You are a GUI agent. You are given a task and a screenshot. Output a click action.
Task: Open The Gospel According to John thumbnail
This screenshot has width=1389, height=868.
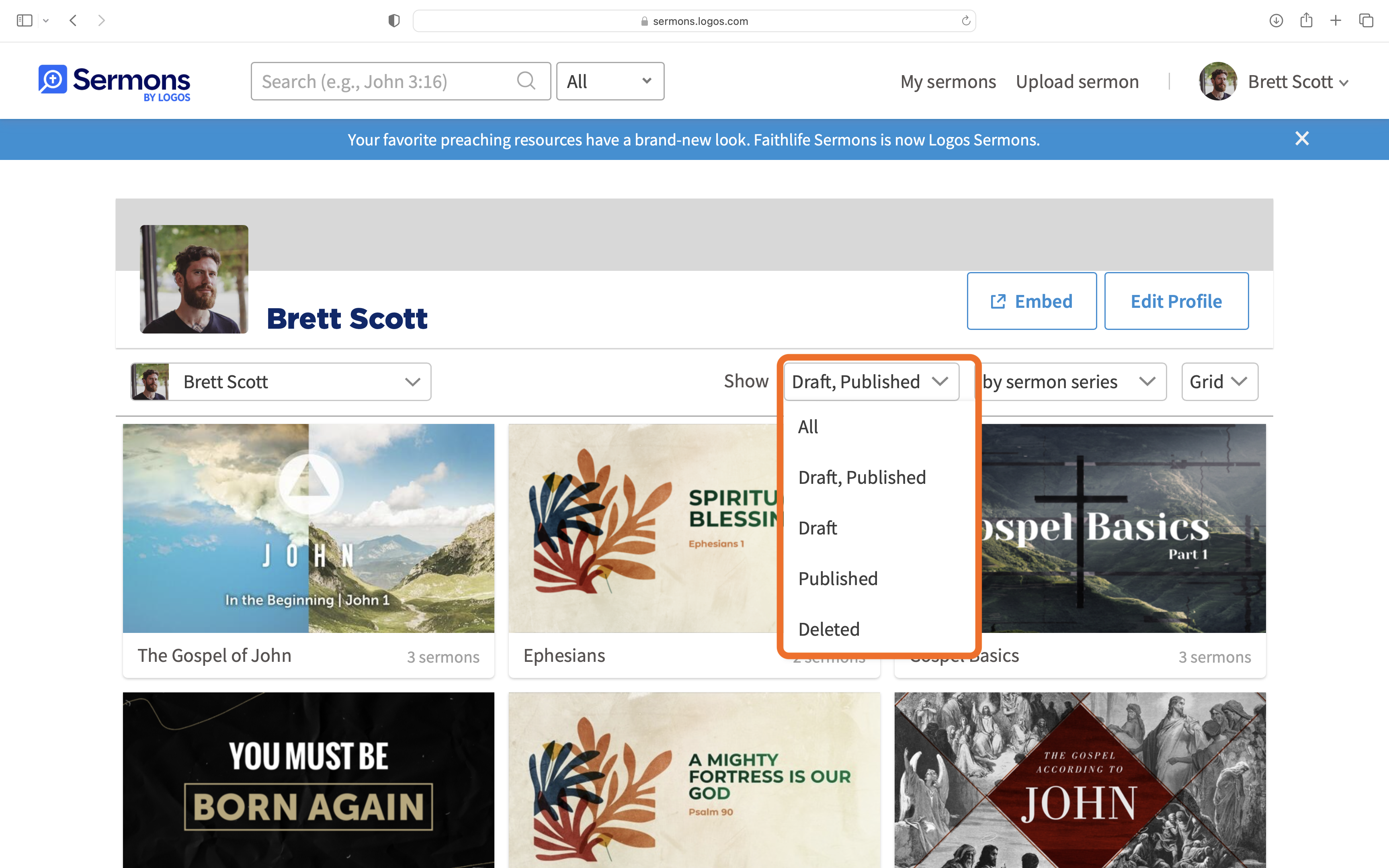click(x=1080, y=780)
